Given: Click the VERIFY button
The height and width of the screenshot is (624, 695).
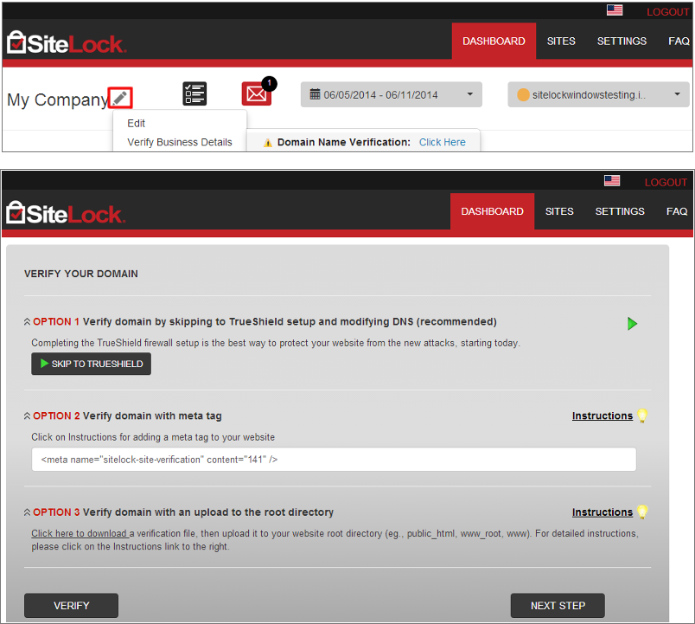Looking at the screenshot, I should (71, 605).
